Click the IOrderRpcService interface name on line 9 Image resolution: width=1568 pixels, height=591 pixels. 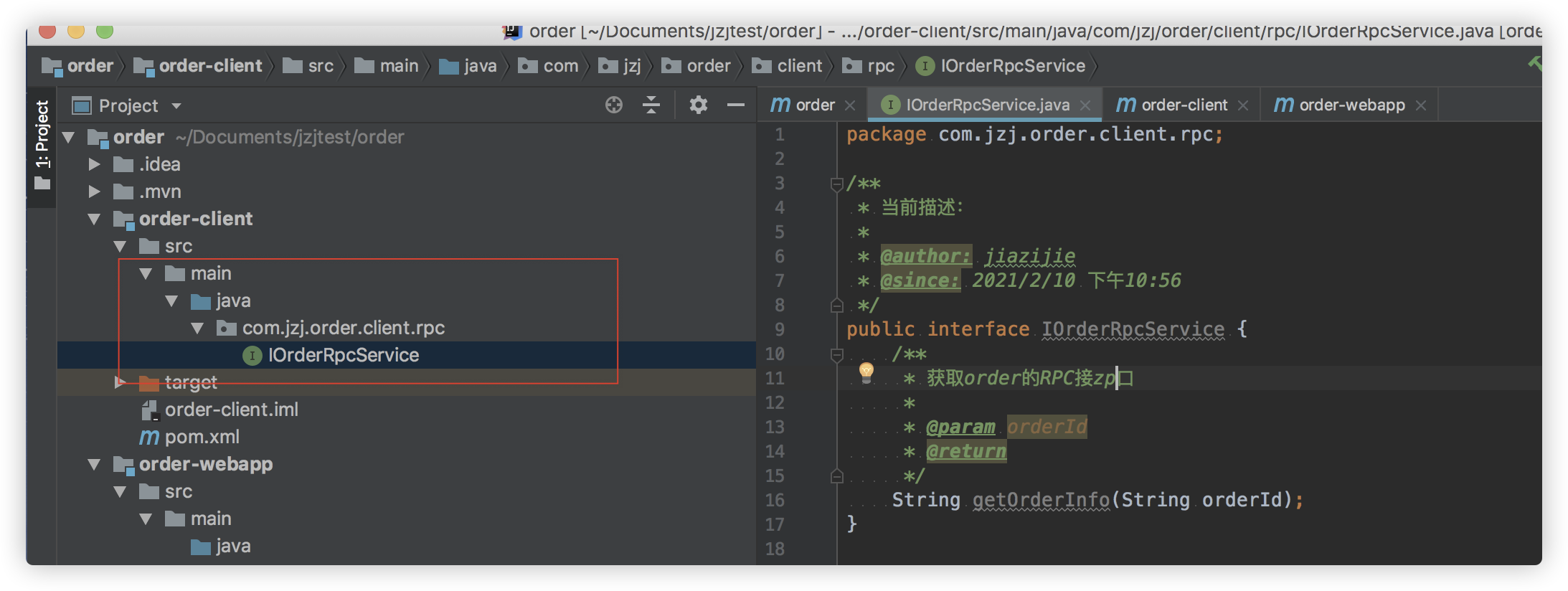pyautogui.click(x=1133, y=330)
